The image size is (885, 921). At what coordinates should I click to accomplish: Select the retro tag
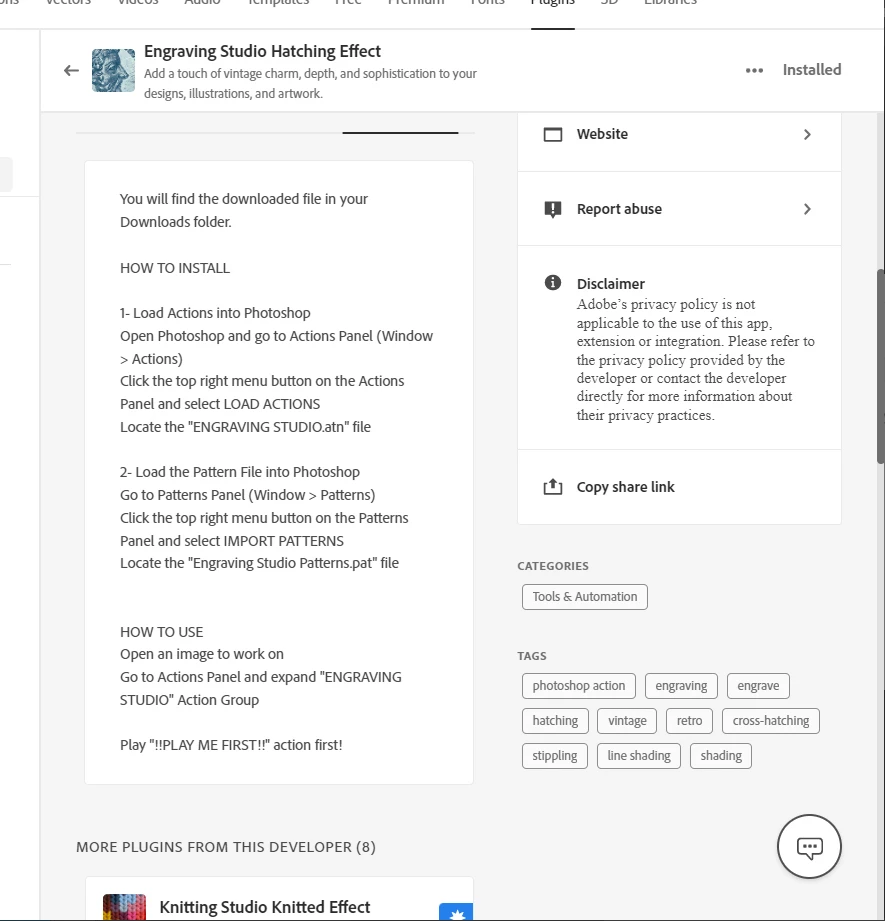(x=689, y=721)
